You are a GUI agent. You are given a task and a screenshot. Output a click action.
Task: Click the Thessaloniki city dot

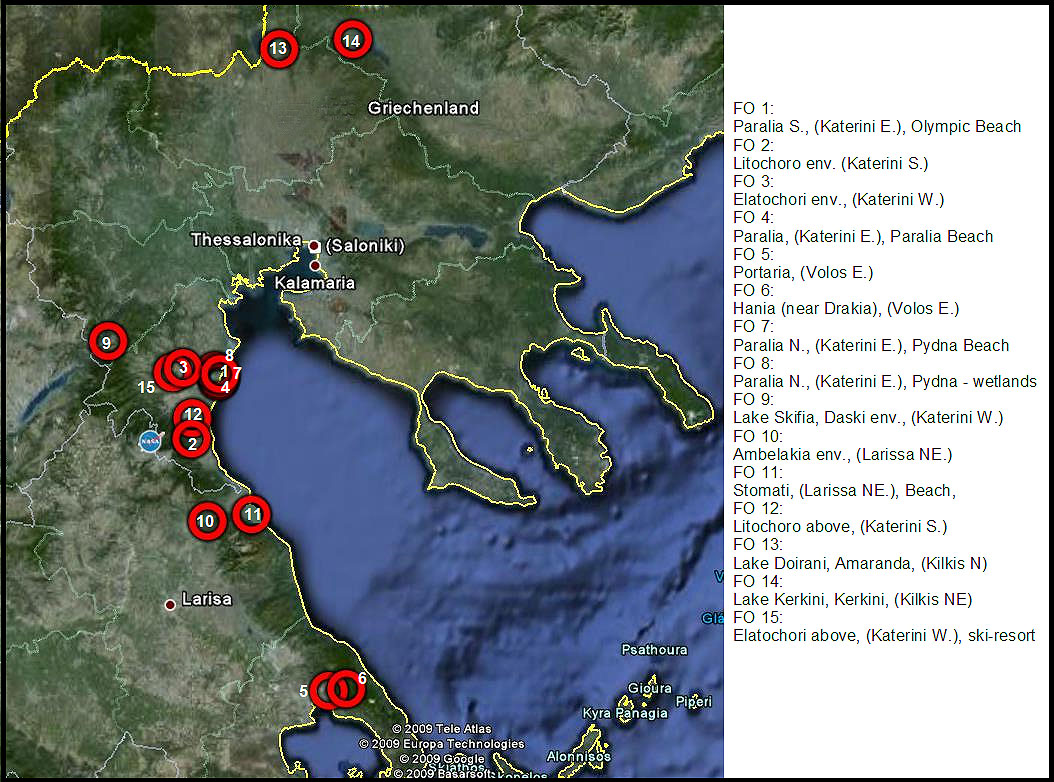[x=314, y=245]
